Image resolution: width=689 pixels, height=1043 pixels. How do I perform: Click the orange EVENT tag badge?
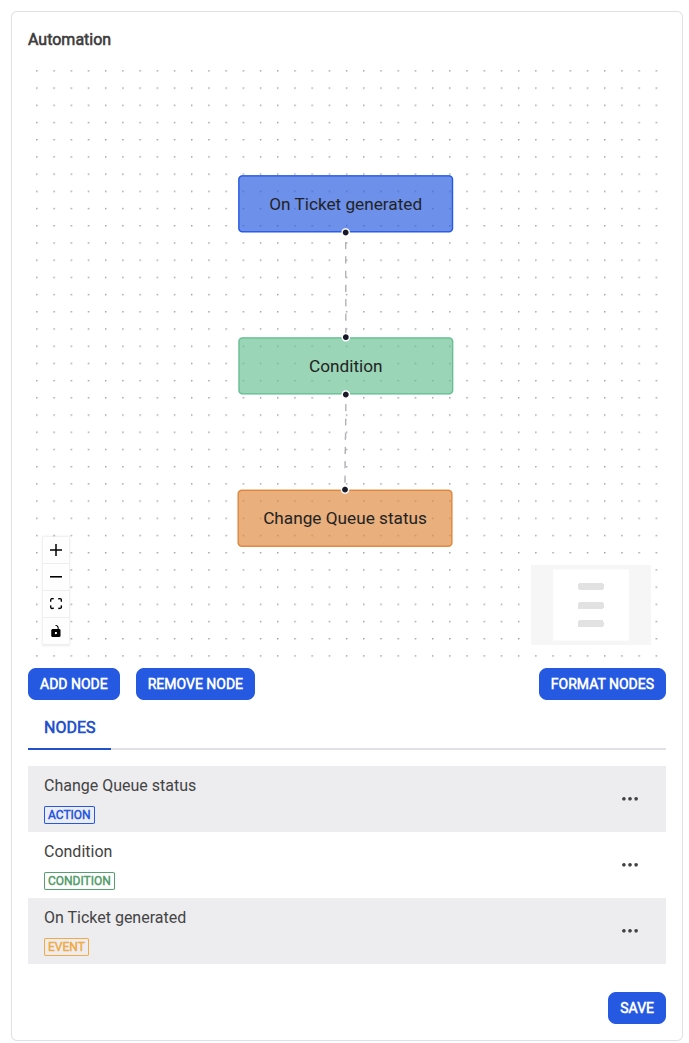(x=66, y=947)
